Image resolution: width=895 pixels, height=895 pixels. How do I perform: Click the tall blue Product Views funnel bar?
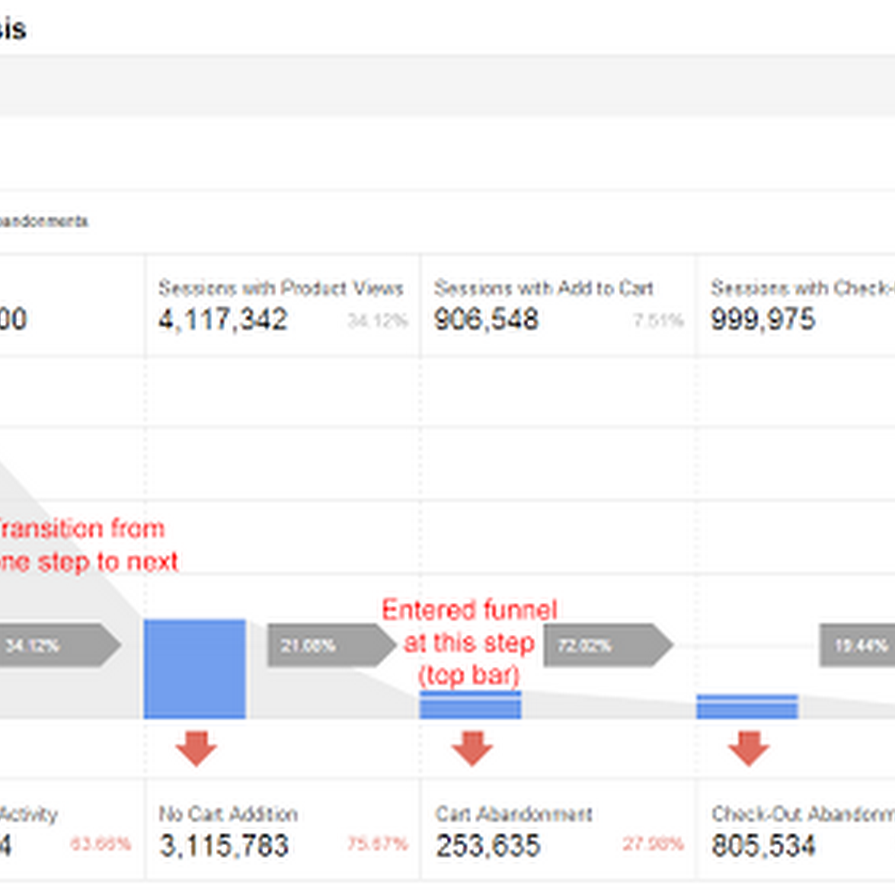click(197, 668)
